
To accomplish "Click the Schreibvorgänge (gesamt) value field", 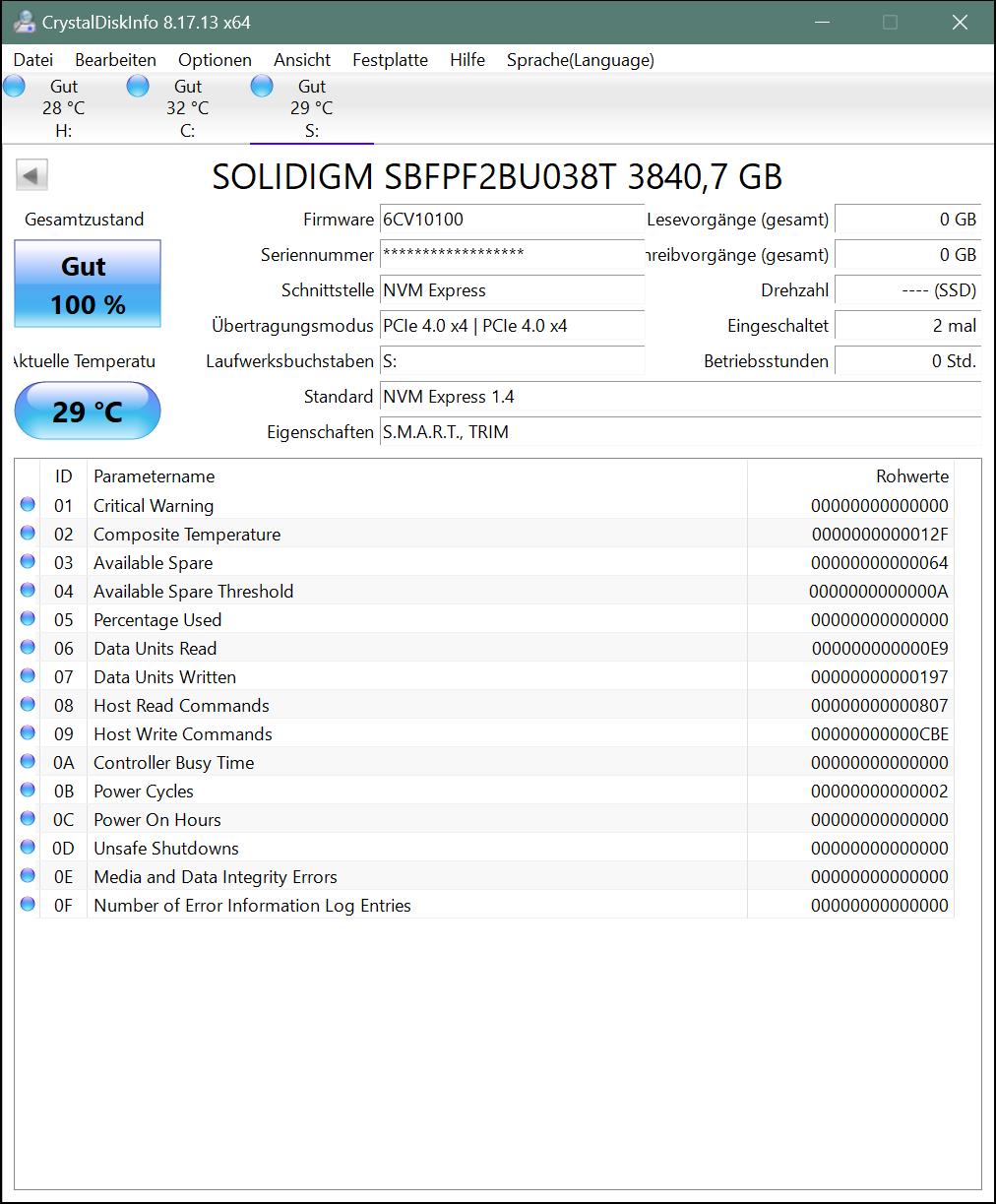I will click(907, 255).
